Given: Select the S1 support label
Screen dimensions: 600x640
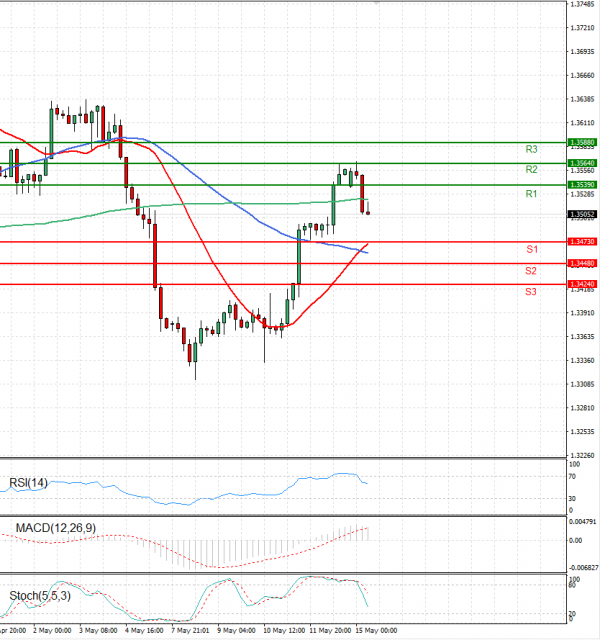Looking at the screenshot, I should point(532,248).
